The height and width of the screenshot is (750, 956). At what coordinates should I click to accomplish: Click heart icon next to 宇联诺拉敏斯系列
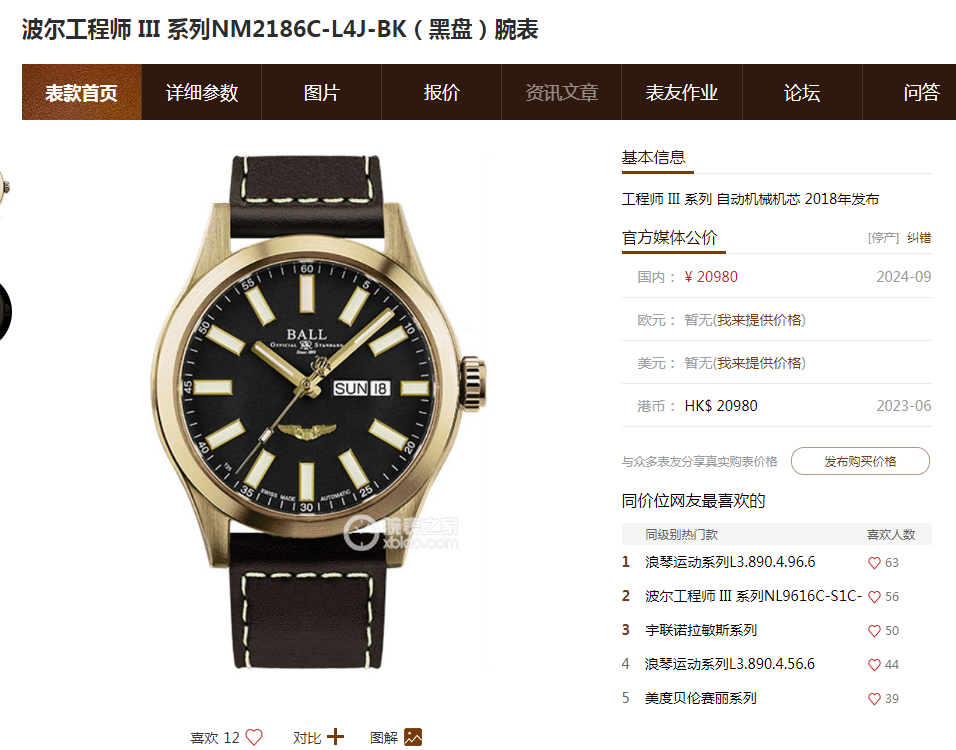pyautogui.click(x=874, y=631)
